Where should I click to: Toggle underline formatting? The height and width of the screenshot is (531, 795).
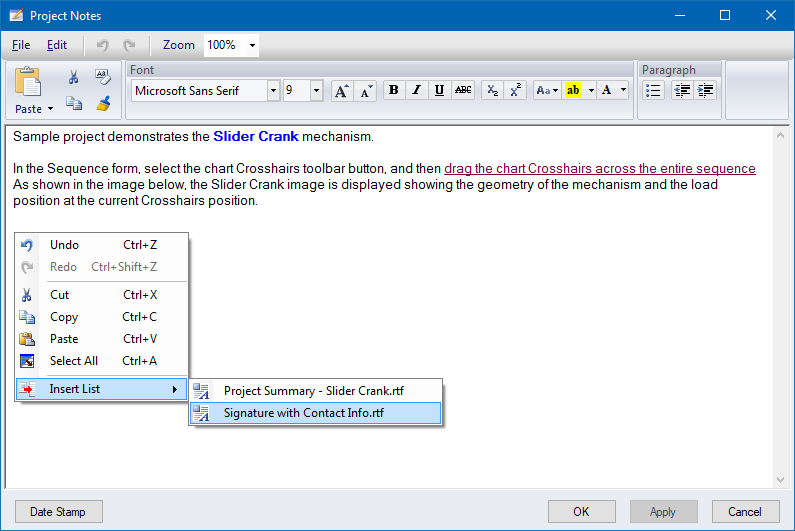click(x=439, y=90)
